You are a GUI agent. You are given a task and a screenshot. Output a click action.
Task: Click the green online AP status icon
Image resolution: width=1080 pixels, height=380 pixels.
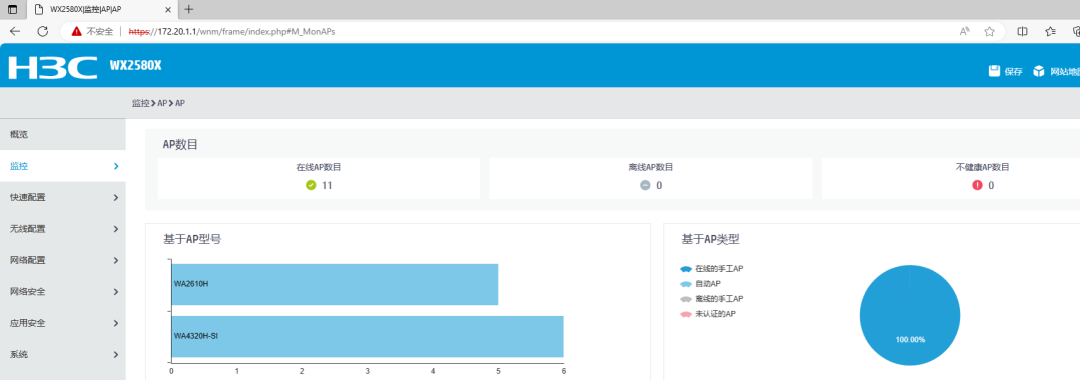coord(311,184)
